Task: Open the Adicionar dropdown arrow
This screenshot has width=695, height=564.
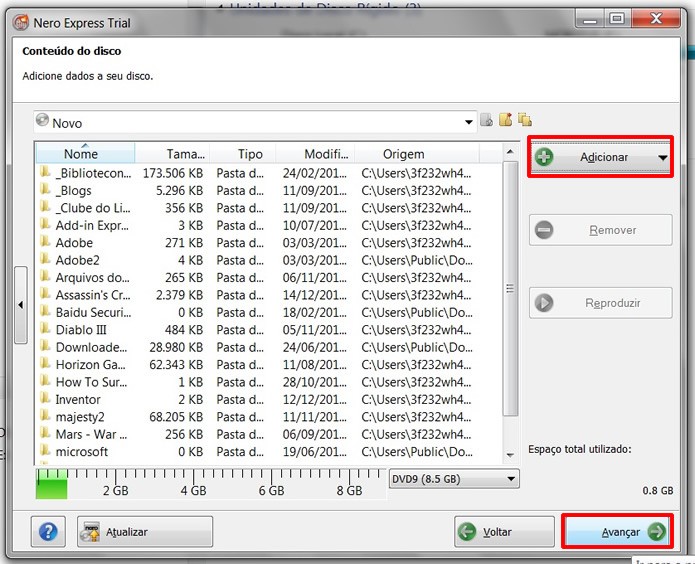Action: (x=663, y=157)
